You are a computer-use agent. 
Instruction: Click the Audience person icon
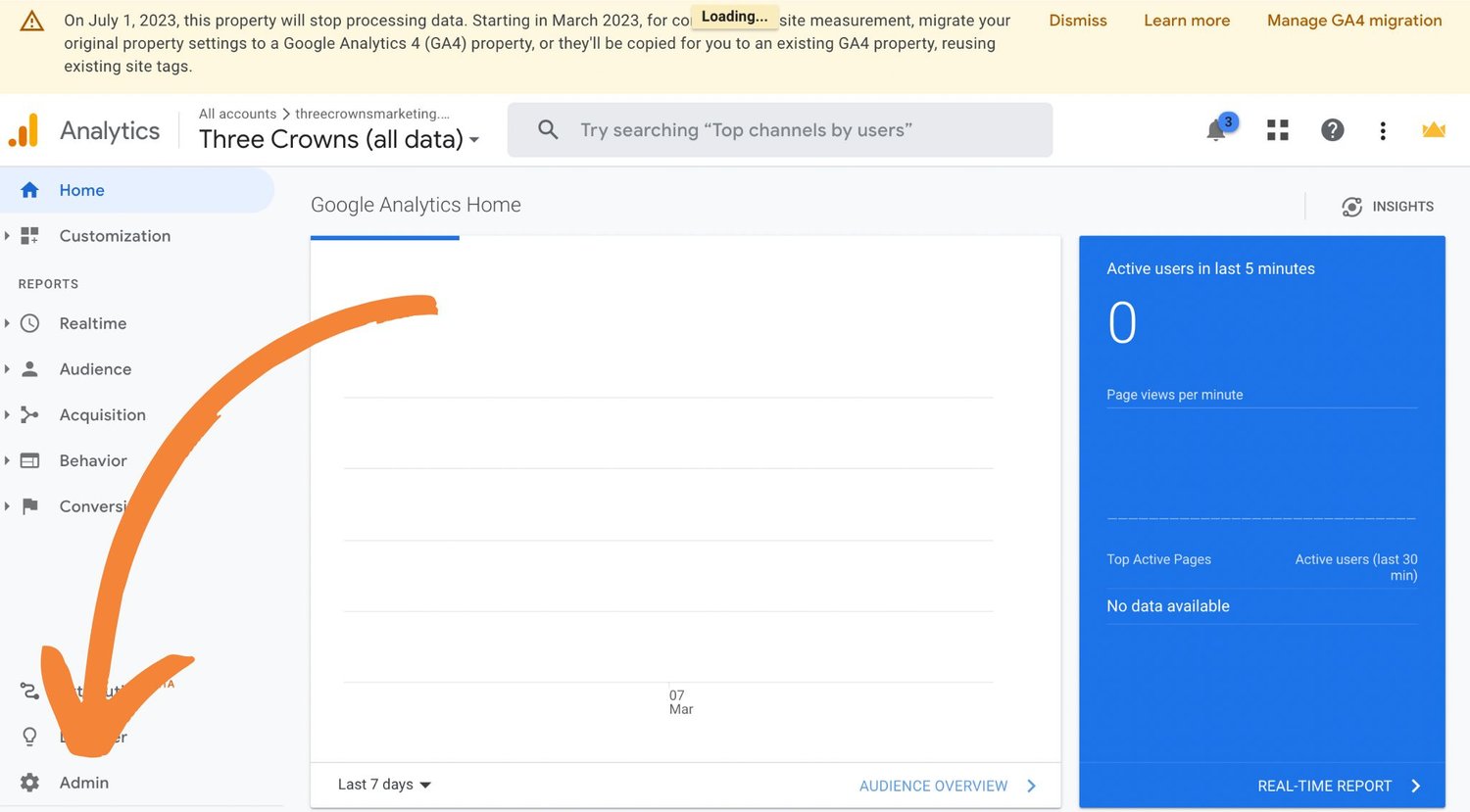pyautogui.click(x=30, y=369)
